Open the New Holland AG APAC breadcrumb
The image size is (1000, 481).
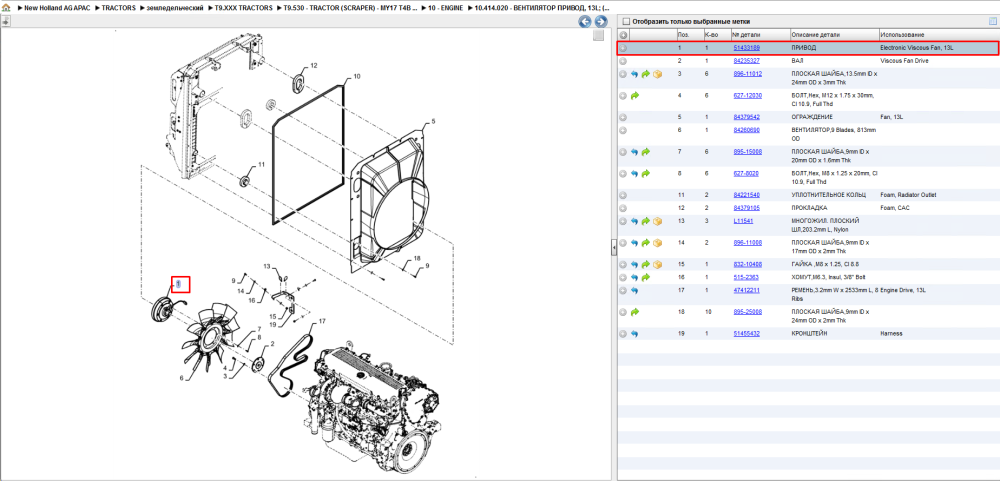57,8
